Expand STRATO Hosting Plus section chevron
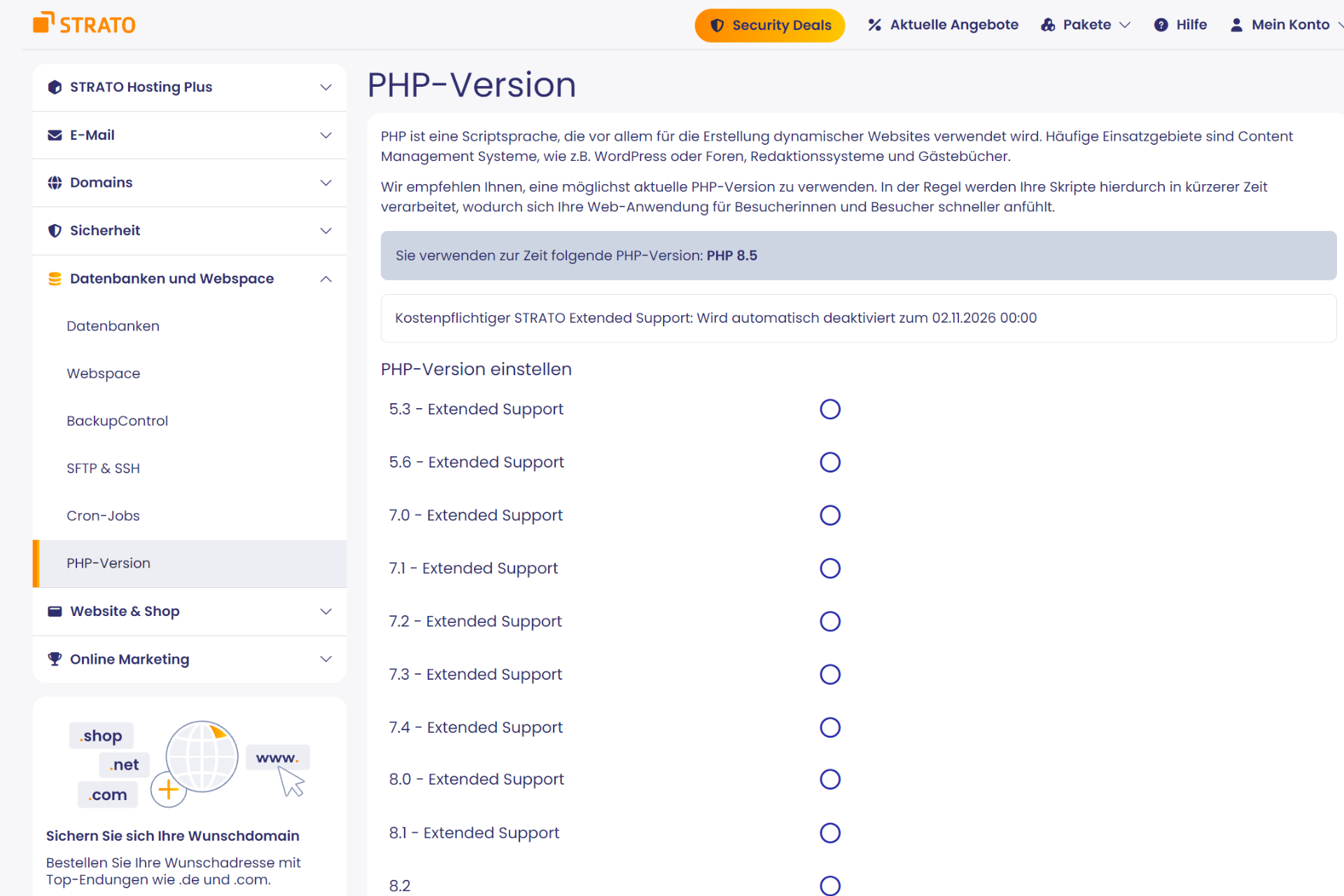 click(x=325, y=87)
